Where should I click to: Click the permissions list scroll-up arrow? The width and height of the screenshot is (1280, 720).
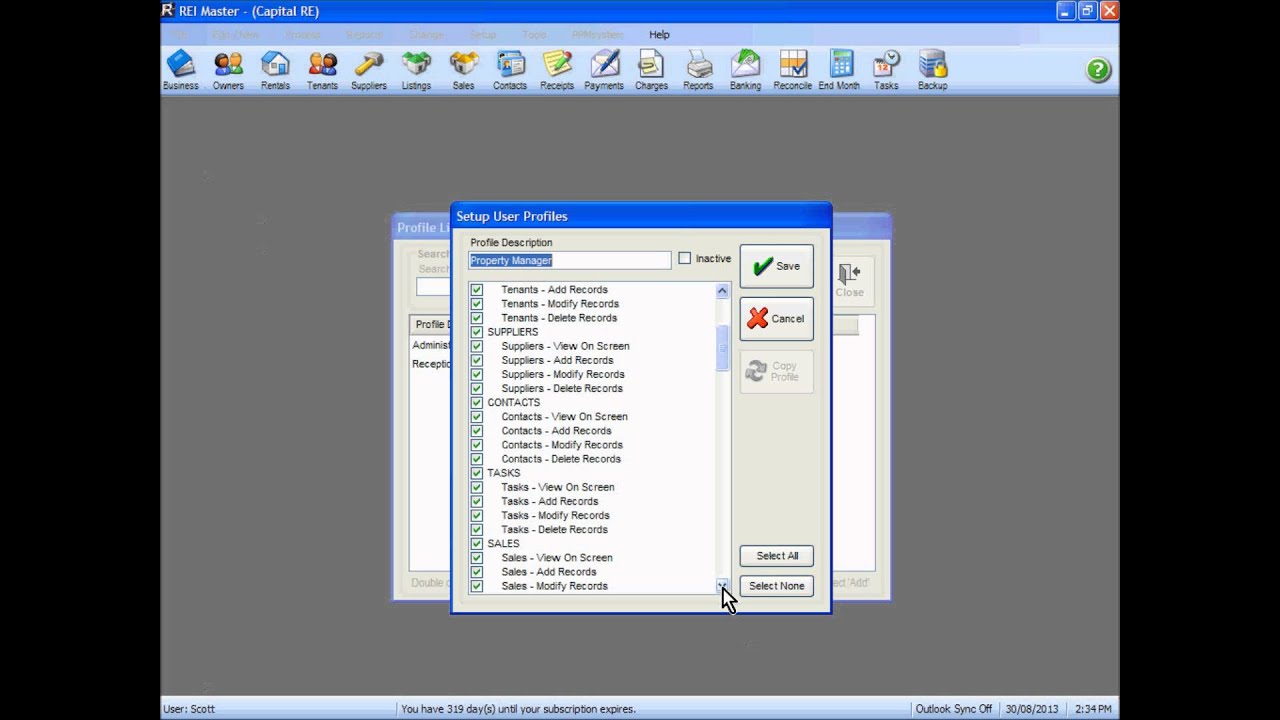pos(722,291)
